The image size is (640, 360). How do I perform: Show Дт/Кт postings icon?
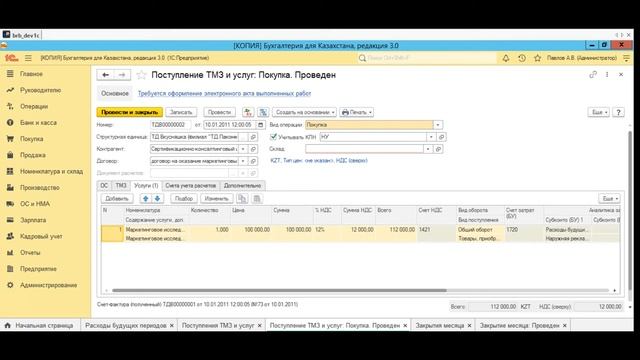point(248,112)
